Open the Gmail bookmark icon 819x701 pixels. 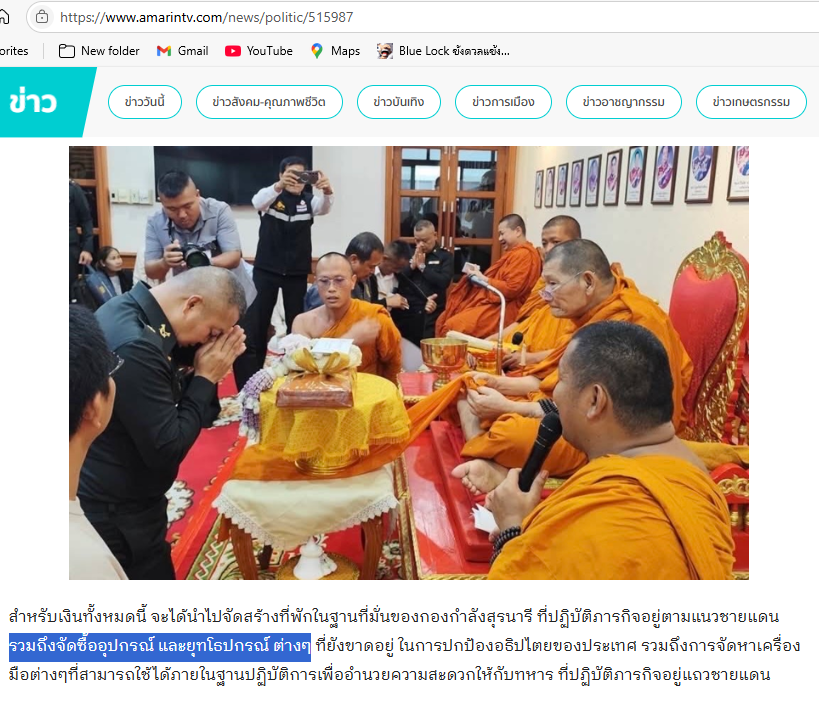click(164, 51)
